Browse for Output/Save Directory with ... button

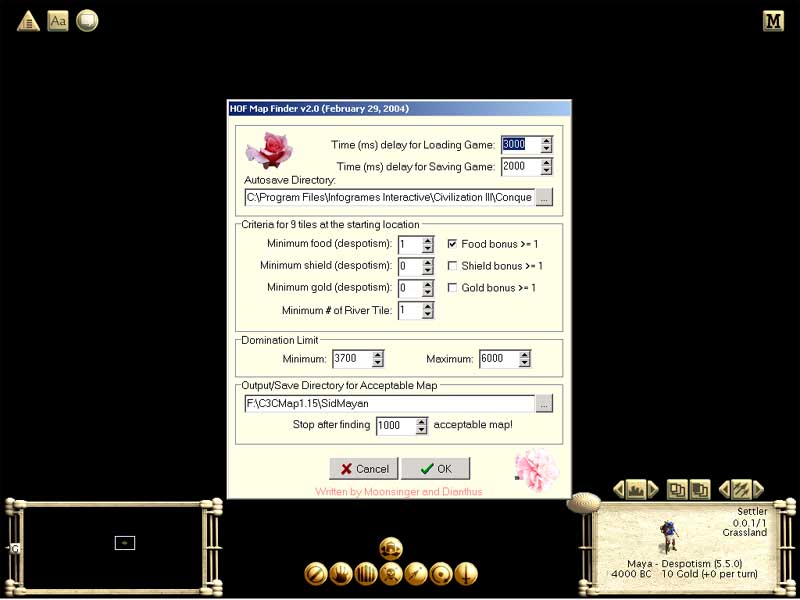tap(544, 403)
